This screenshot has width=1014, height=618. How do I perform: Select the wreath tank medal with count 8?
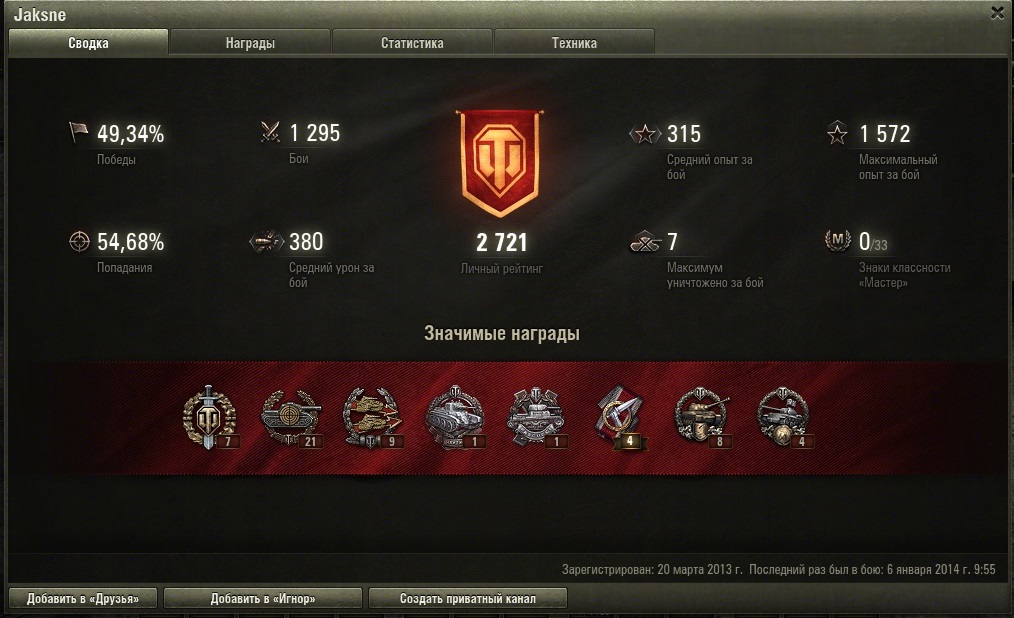(x=702, y=418)
